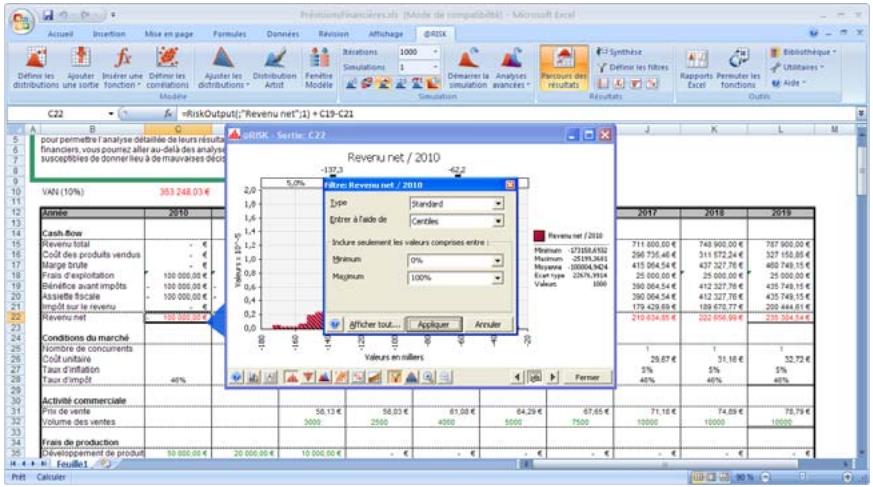Click the Annuler button
Viewport: 873px width, 487px height.
487,325
